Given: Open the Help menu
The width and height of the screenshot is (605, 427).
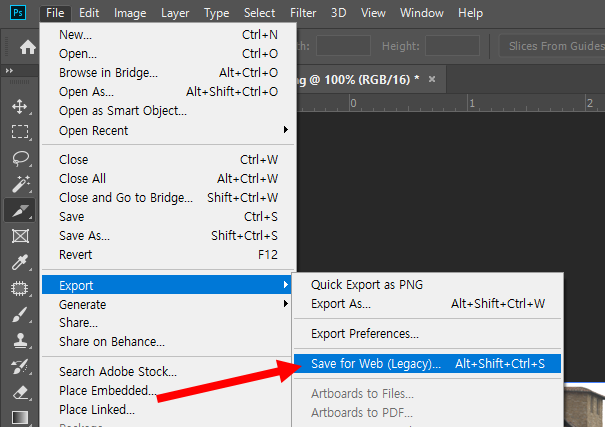Looking at the screenshot, I should point(470,13).
